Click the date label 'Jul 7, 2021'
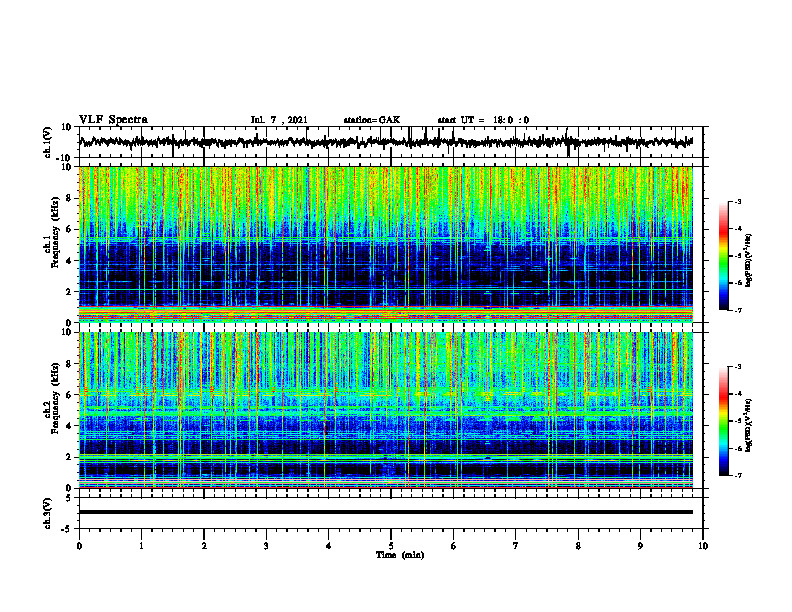The height and width of the screenshot is (612, 792). (279, 120)
